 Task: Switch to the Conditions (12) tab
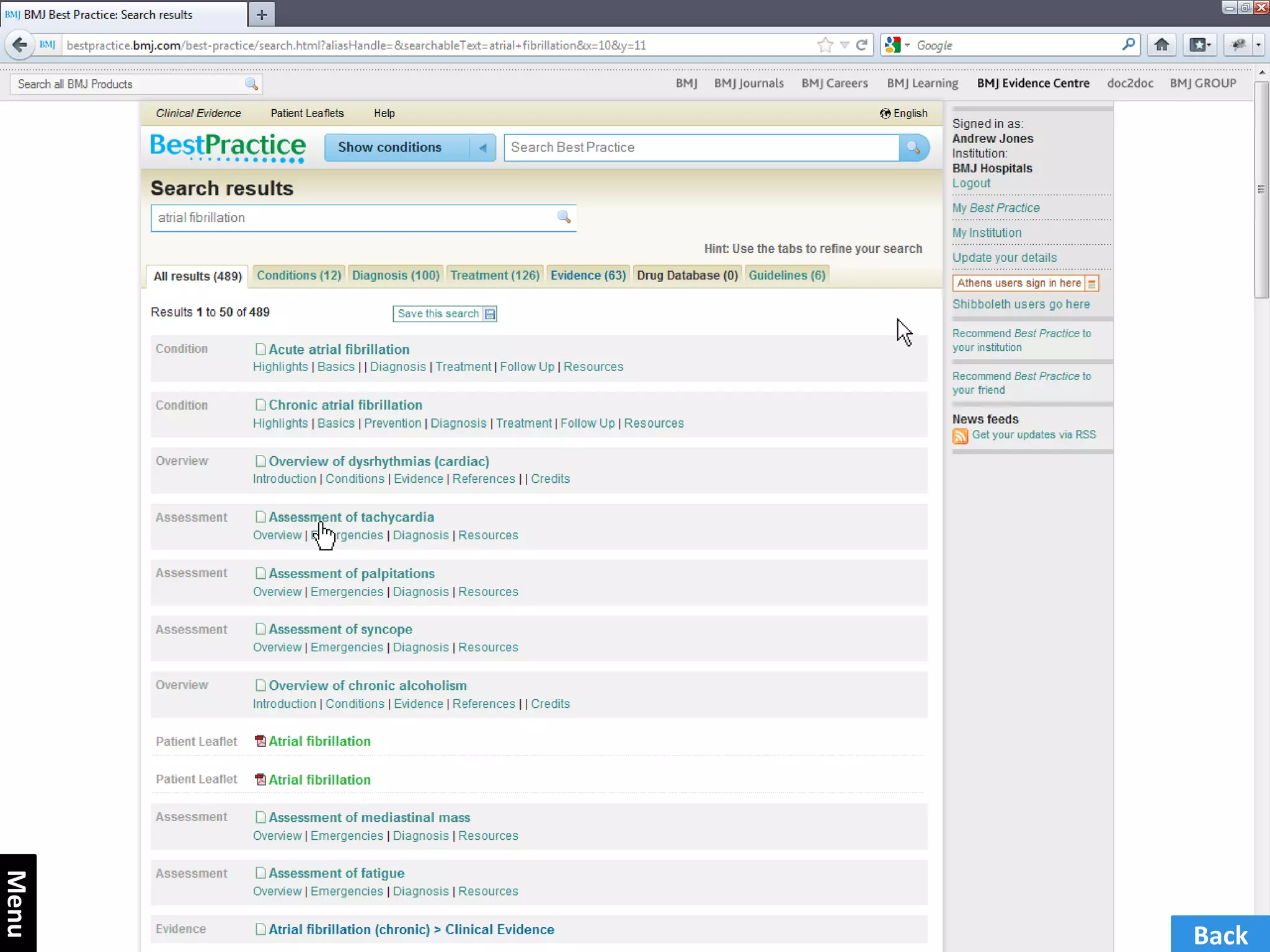(x=299, y=275)
